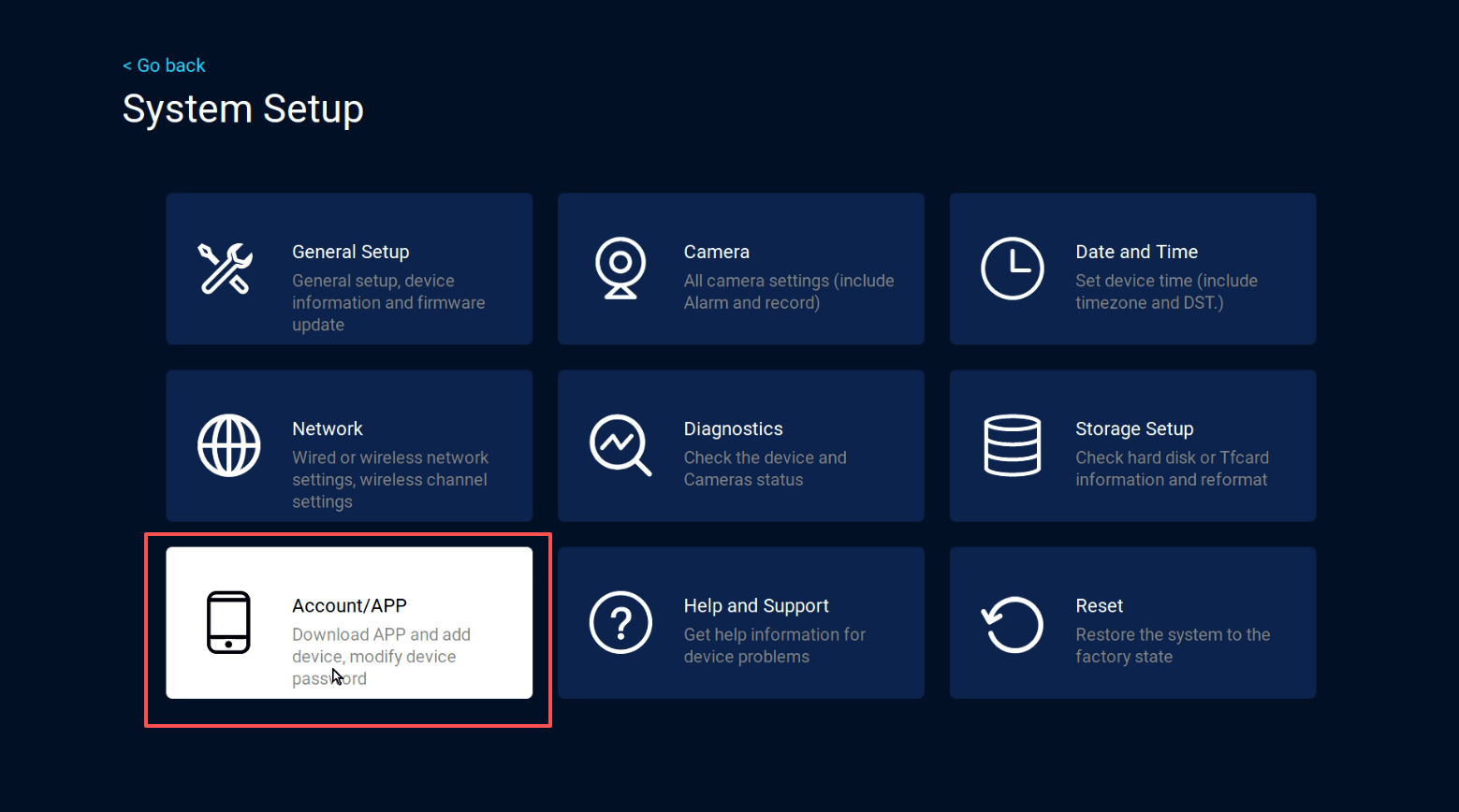Open the General Setup title
This screenshot has height=812, width=1459.
tap(350, 252)
